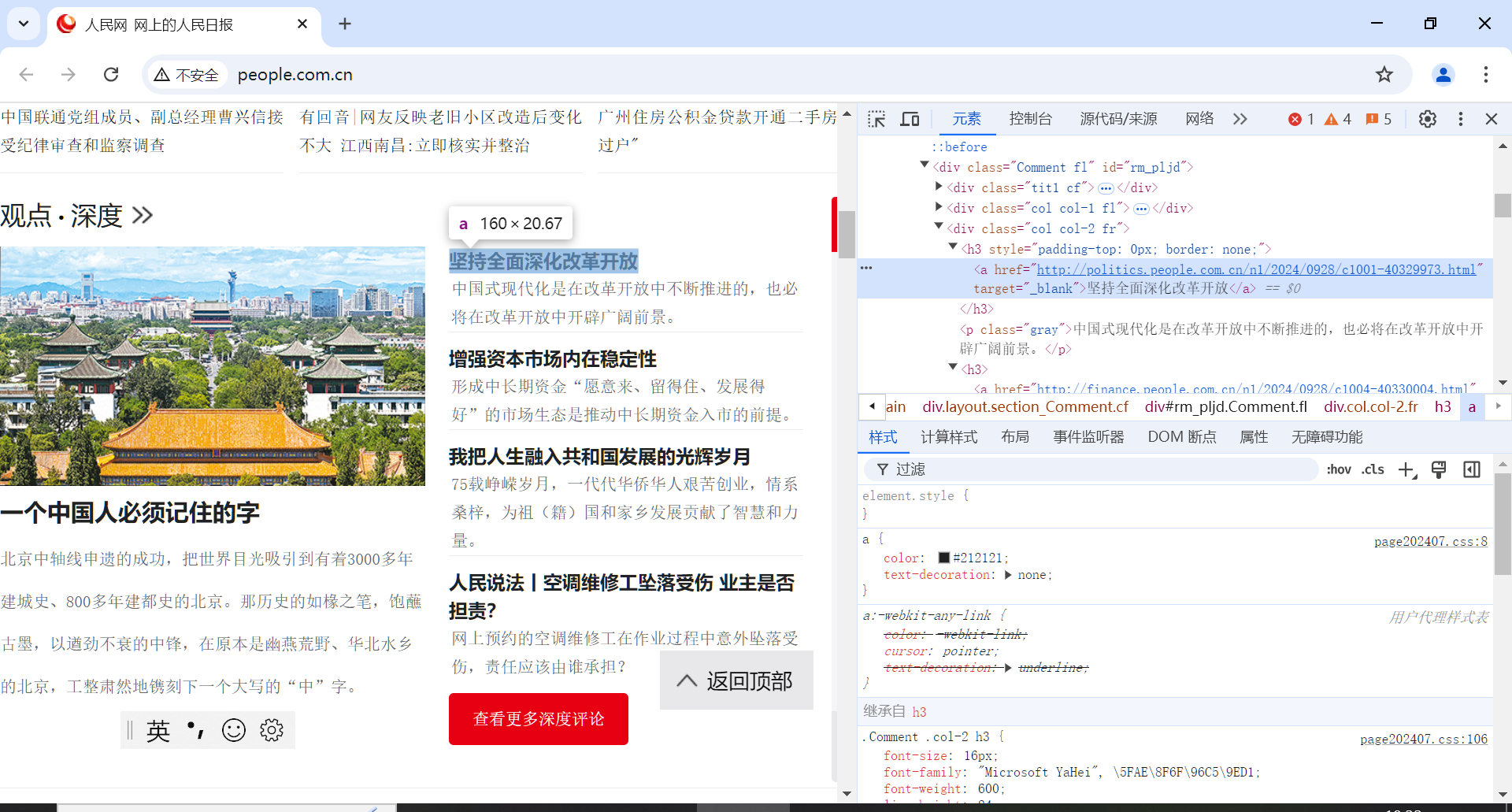
Task: Go forward in browser history
Action: 69,75
